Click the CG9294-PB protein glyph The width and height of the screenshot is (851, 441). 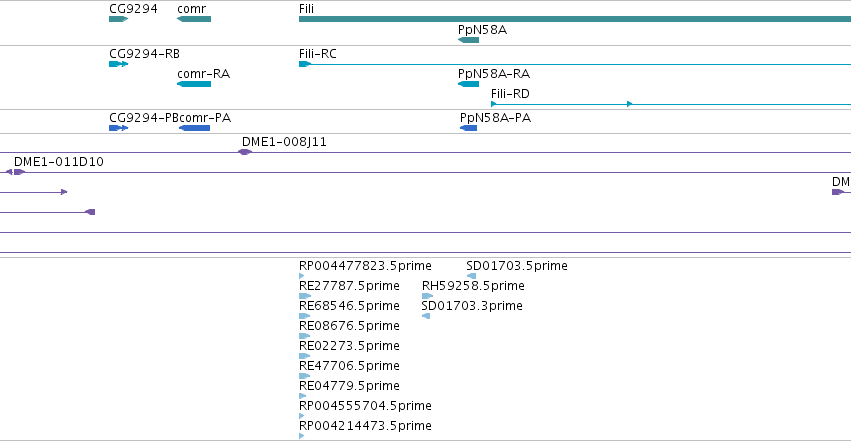[x=118, y=128]
